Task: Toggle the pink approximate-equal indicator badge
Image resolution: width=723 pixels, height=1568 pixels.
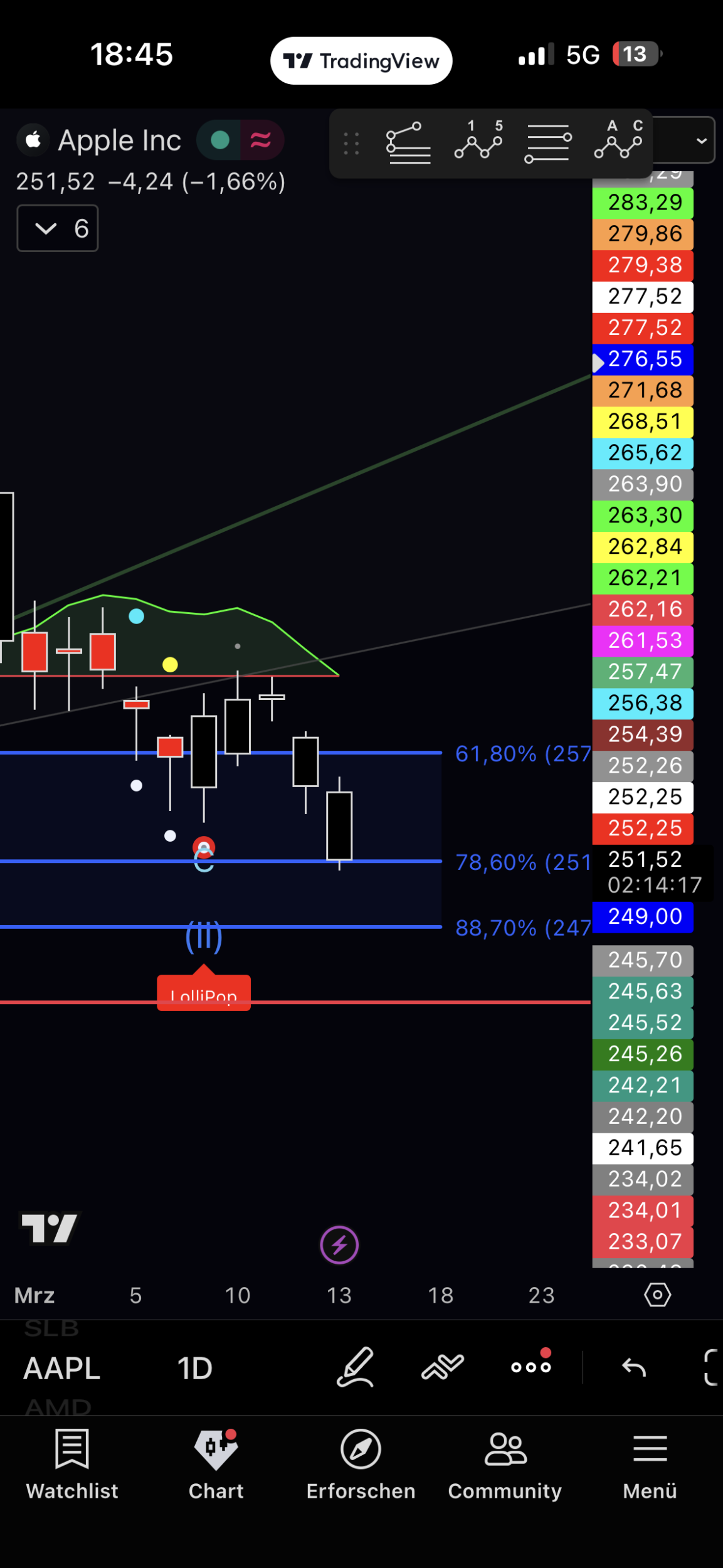Action: point(261,140)
